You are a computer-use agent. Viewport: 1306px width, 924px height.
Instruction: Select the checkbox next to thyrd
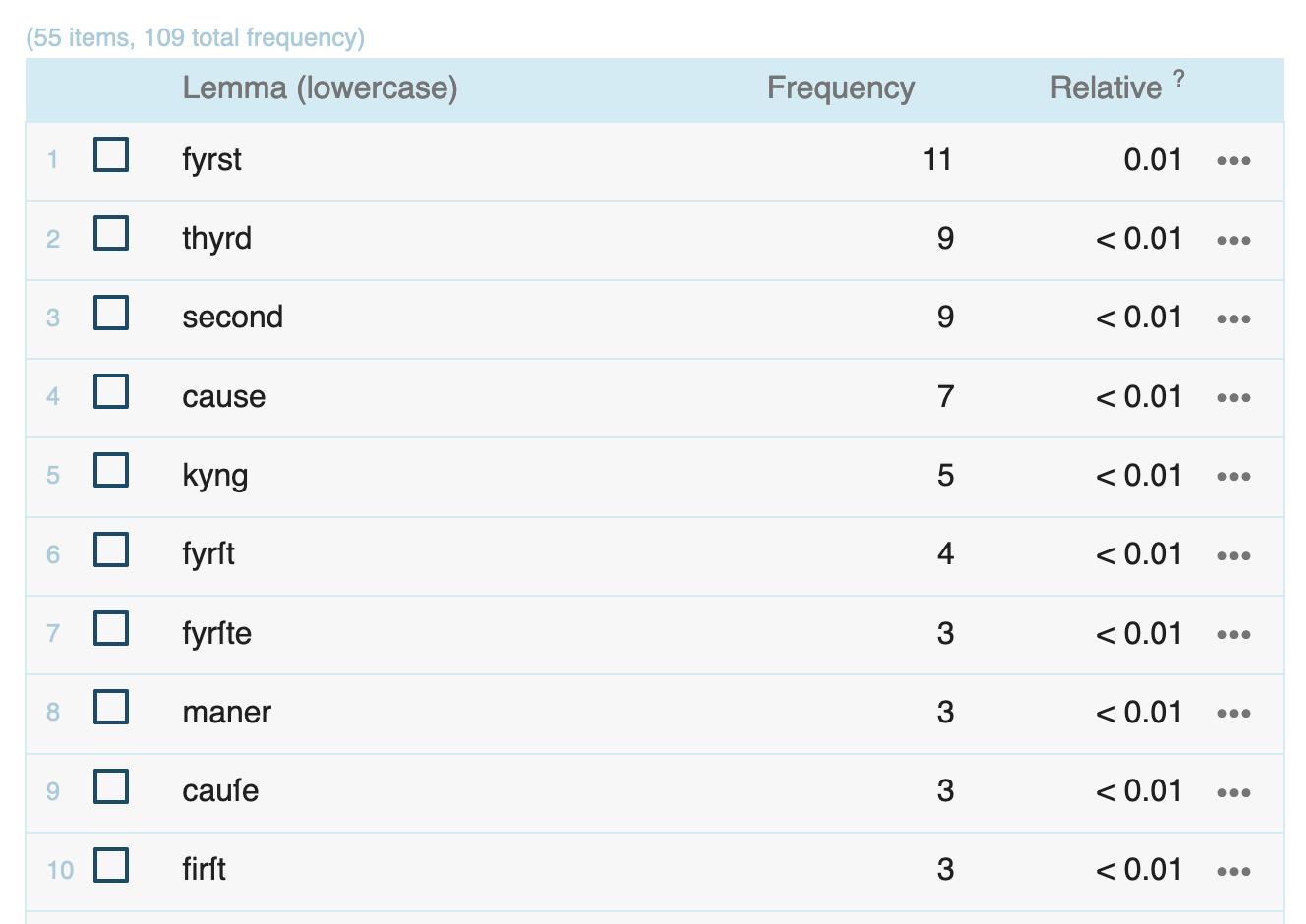[111, 234]
